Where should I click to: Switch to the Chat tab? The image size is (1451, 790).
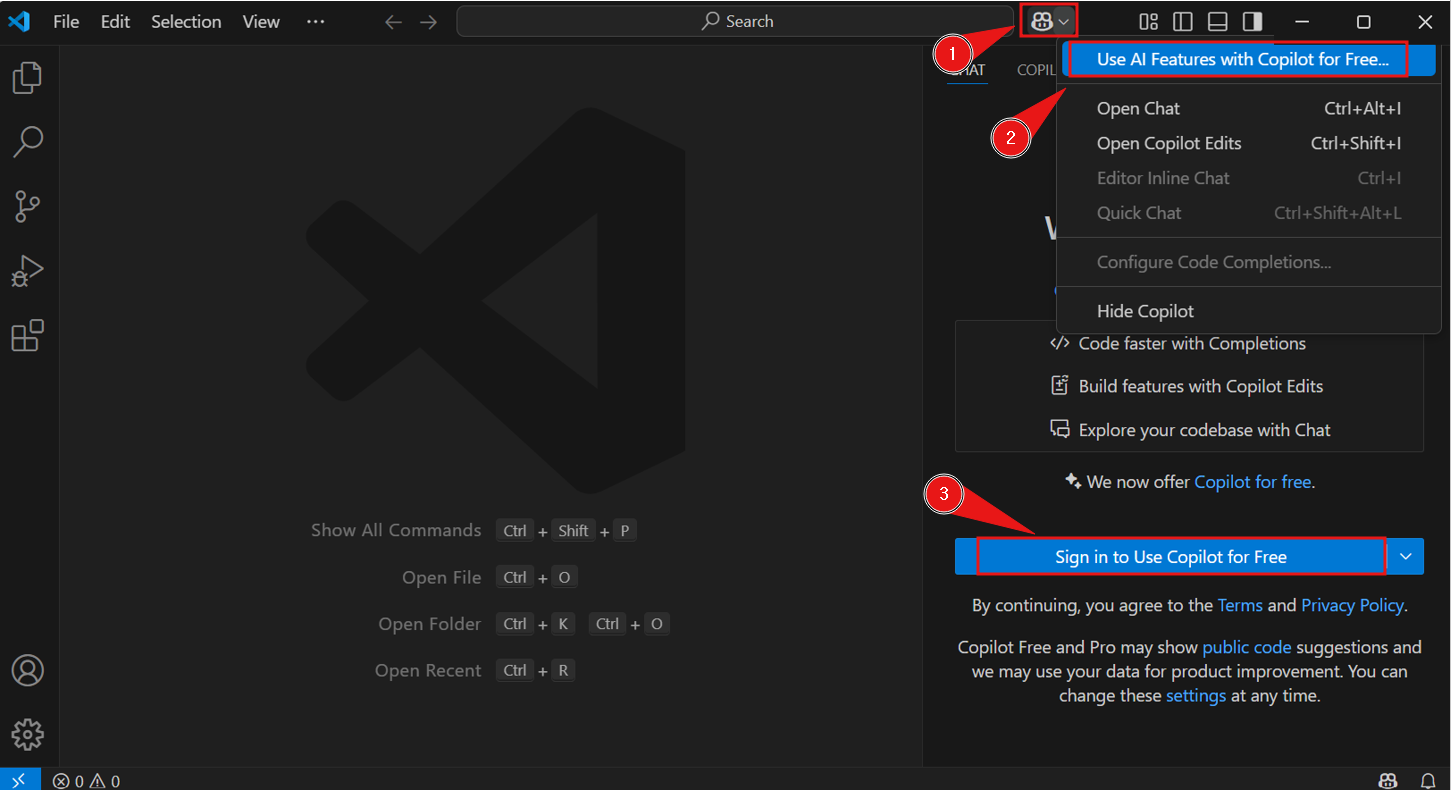point(966,70)
